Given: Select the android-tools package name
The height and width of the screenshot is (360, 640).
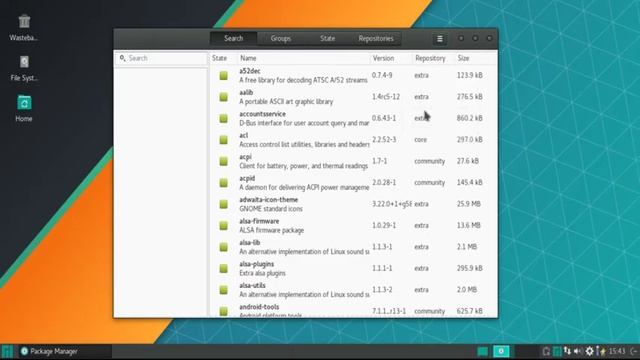Looking at the screenshot, I should [259, 307].
